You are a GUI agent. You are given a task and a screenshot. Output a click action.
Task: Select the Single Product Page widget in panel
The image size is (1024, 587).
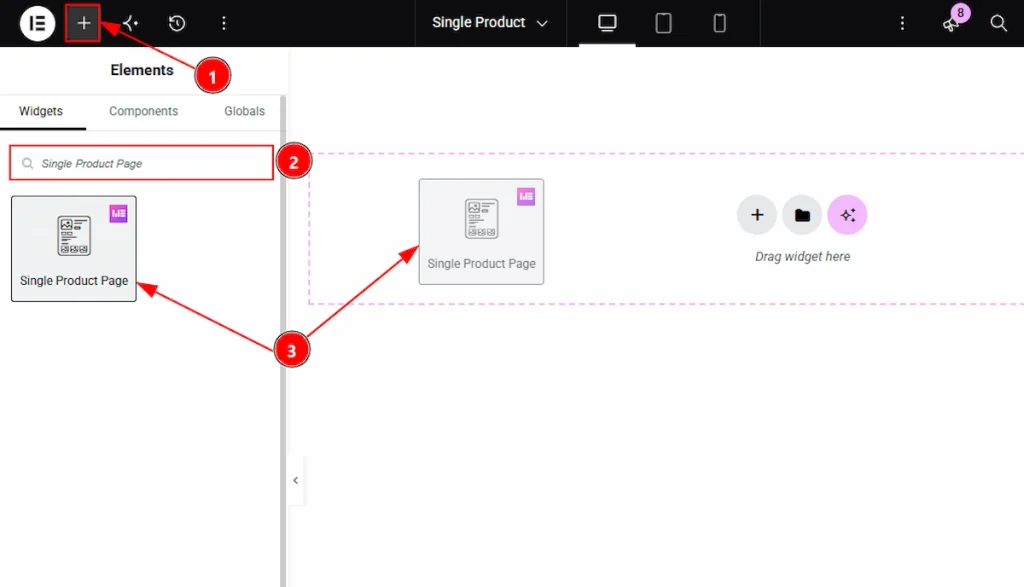[74, 249]
